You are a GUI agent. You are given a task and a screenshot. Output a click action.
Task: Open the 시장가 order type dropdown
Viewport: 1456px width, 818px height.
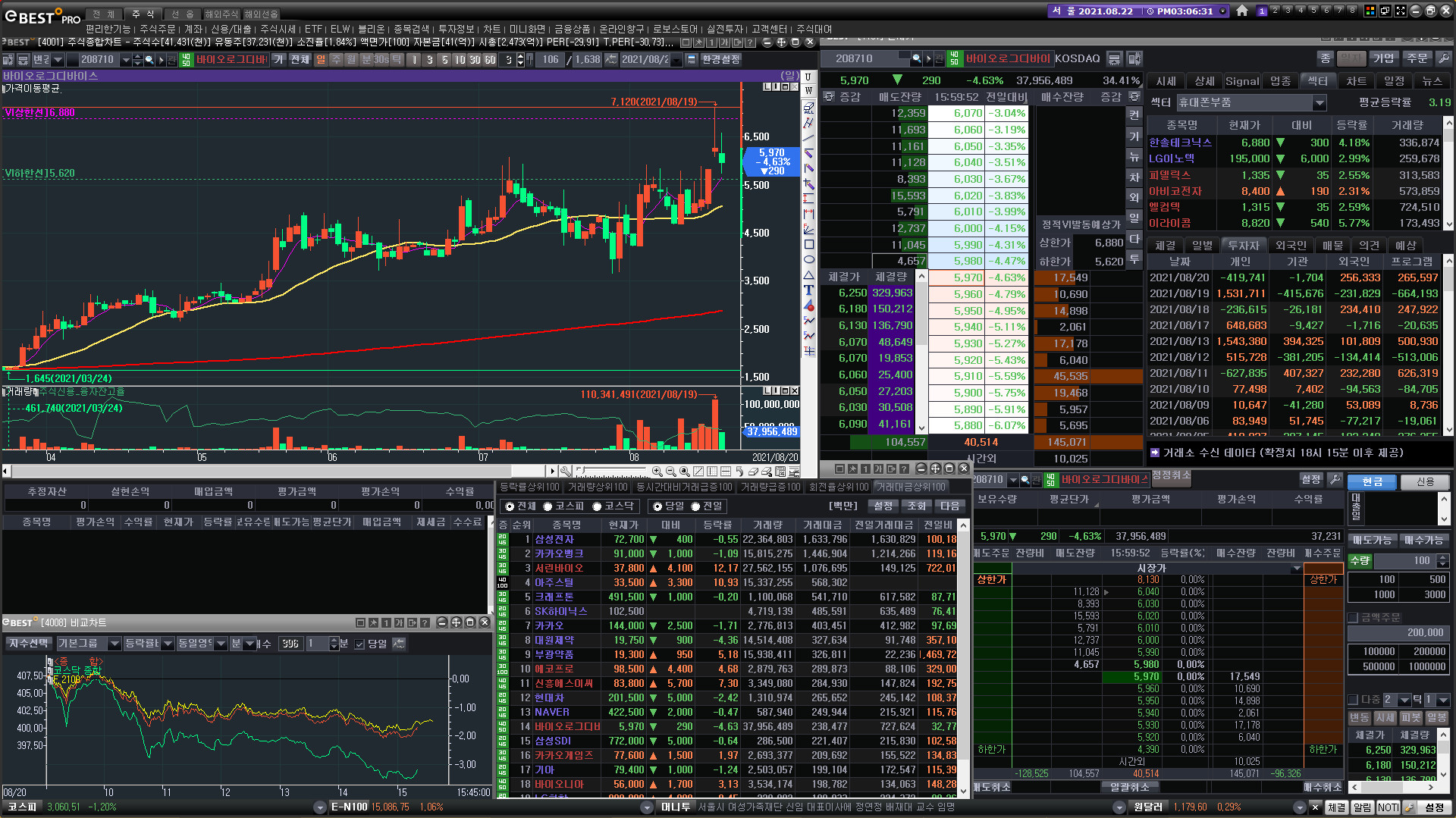1296,568
